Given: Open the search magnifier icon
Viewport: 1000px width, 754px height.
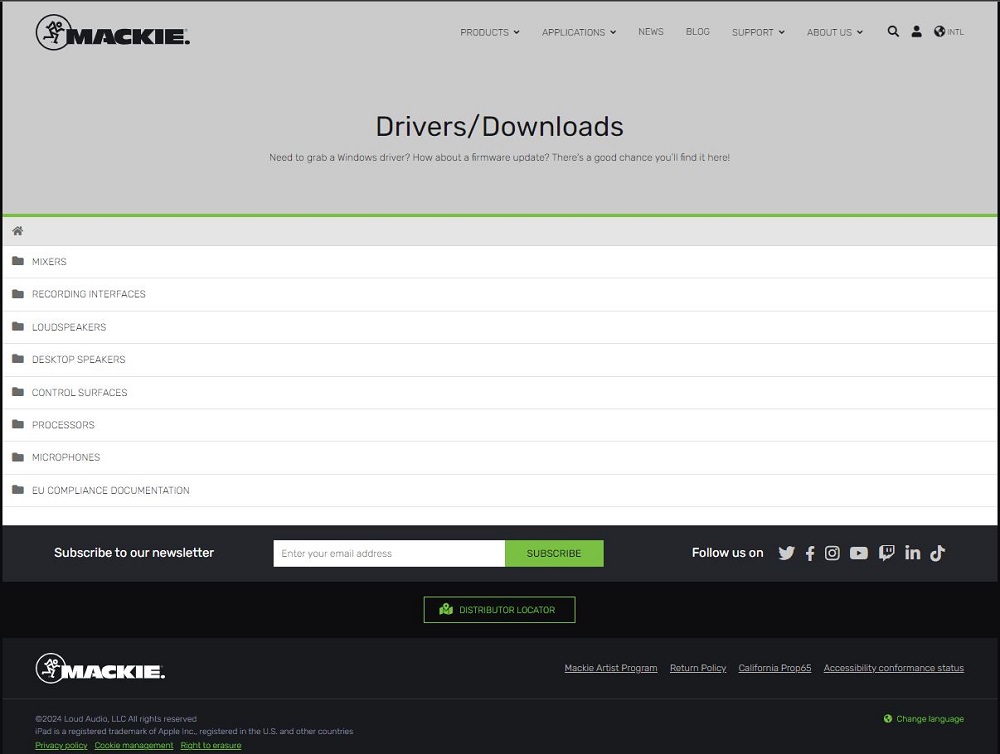Looking at the screenshot, I should [x=893, y=31].
